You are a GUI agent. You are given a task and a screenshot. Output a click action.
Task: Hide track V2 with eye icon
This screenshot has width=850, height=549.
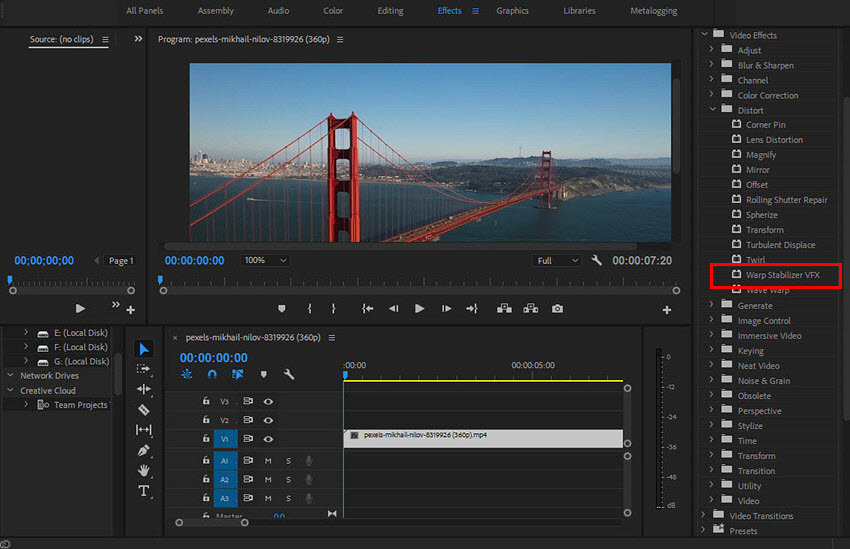(268, 420)
